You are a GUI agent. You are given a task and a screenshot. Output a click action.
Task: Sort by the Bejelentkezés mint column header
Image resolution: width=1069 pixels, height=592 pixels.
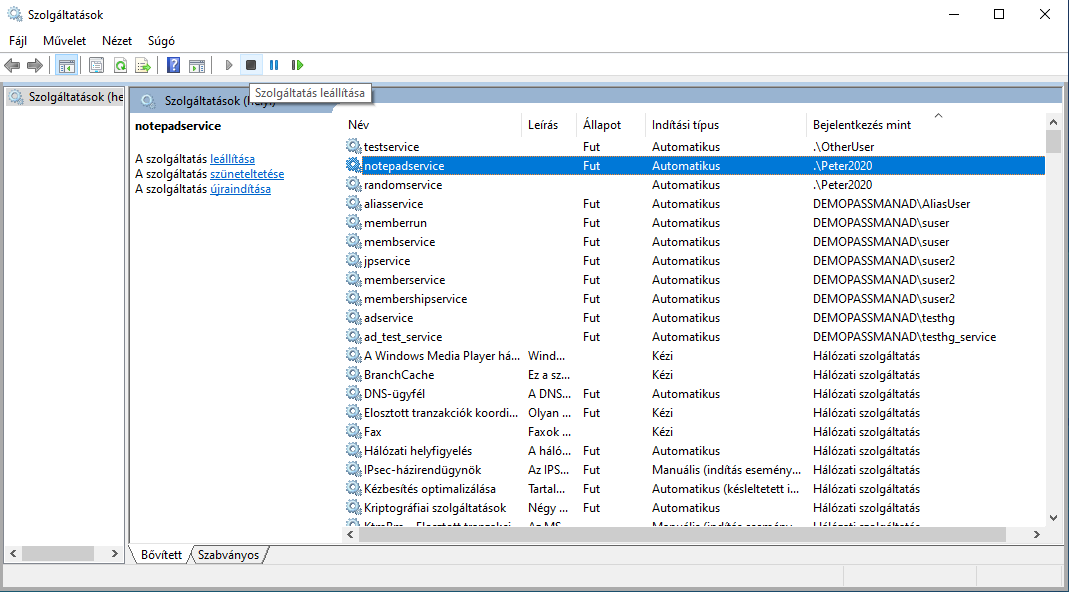tap(861, 125)
